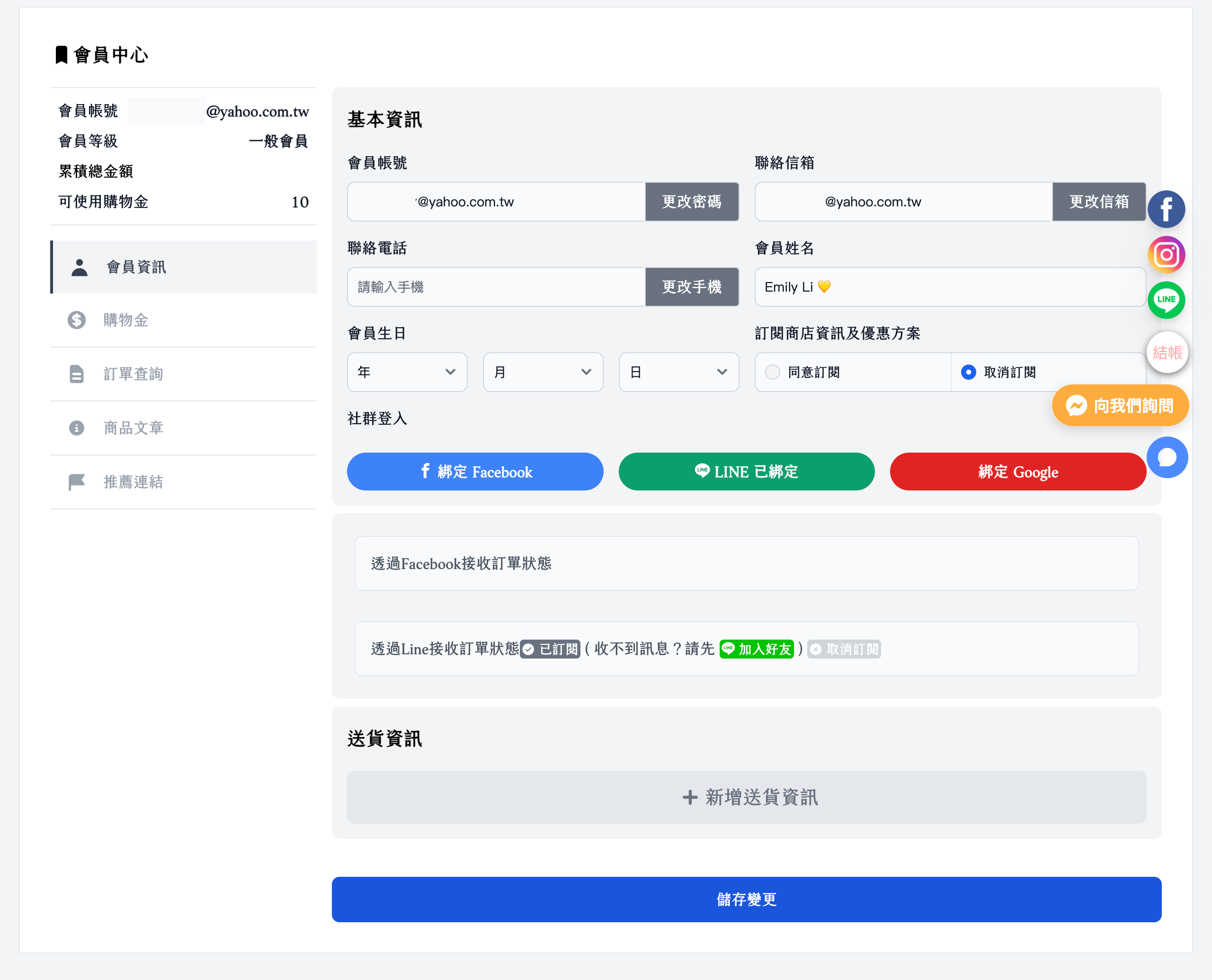Click the green 加入好友 LINE badge
This screenshot has width=1212, height=980.
(757, 649)
